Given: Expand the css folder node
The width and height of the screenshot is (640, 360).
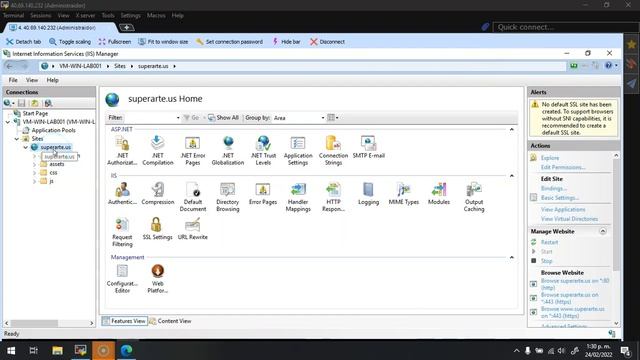Looking at the screenshot, I should 34,173.
